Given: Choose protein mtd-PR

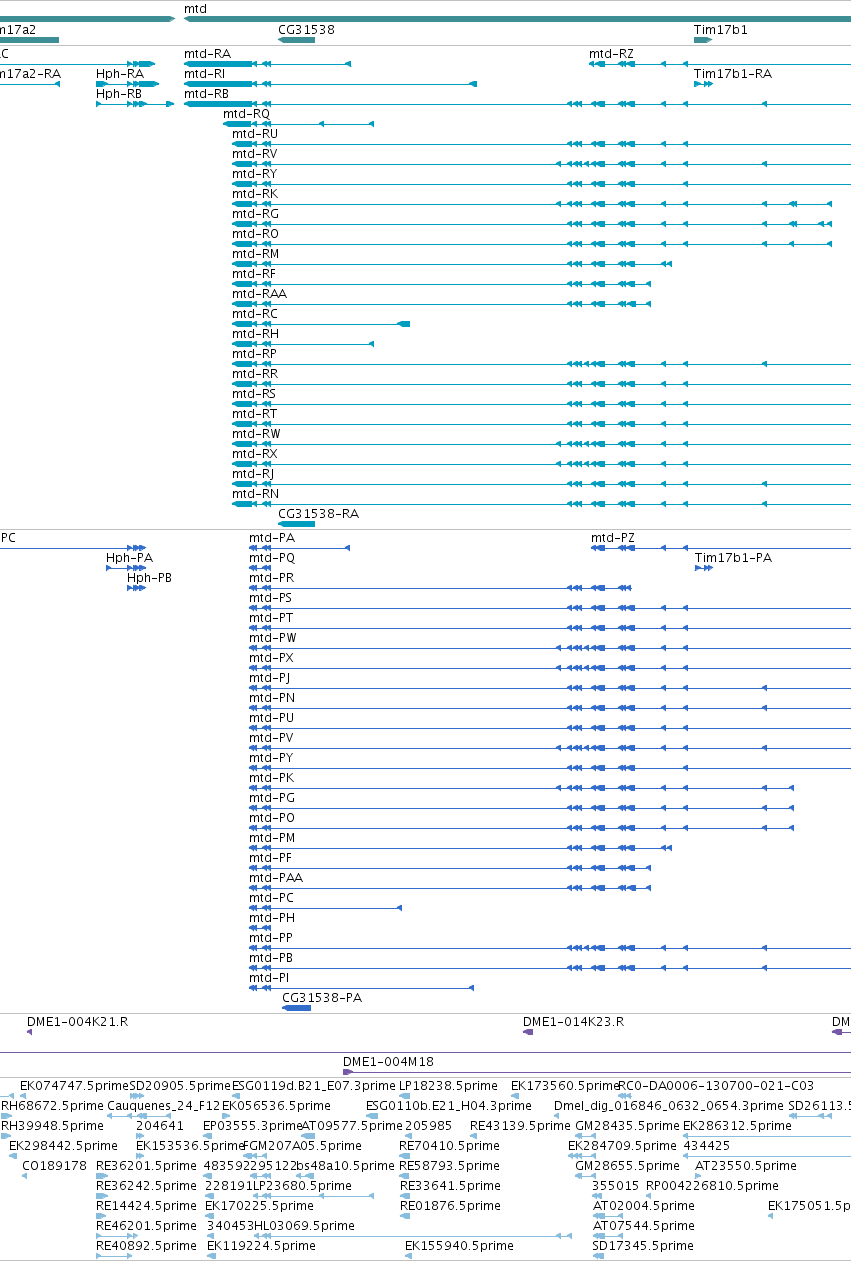Looking at the screenshot, I should (271, 577).
